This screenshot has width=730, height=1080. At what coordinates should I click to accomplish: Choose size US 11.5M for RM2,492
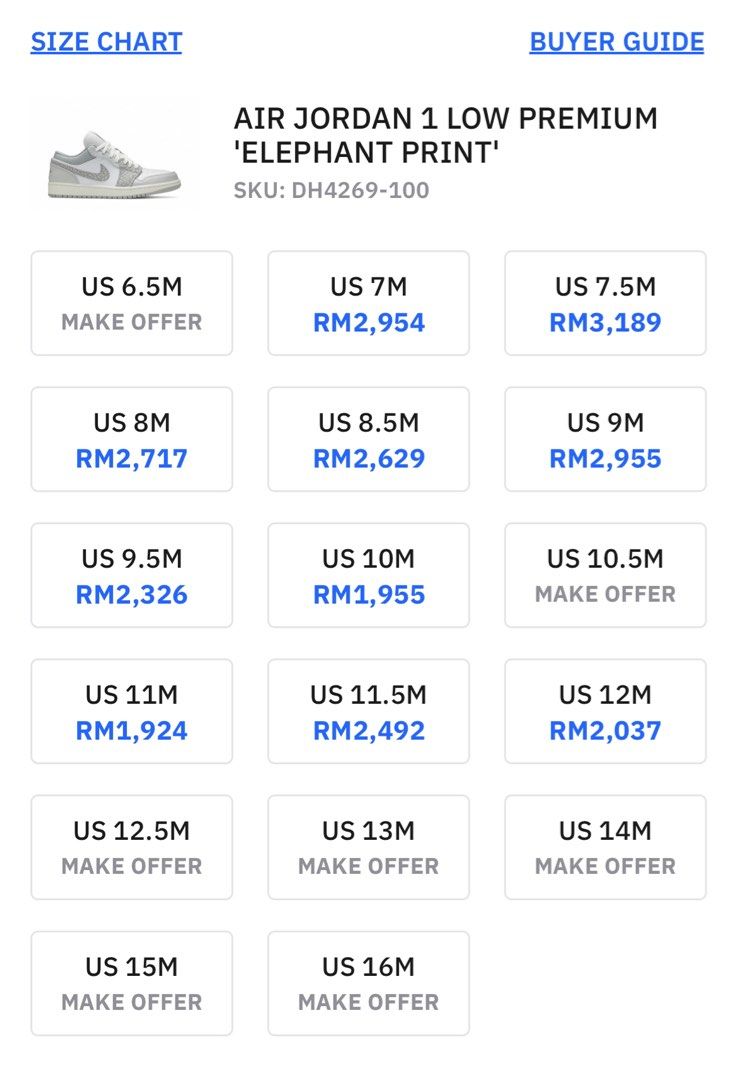point(369,711)
